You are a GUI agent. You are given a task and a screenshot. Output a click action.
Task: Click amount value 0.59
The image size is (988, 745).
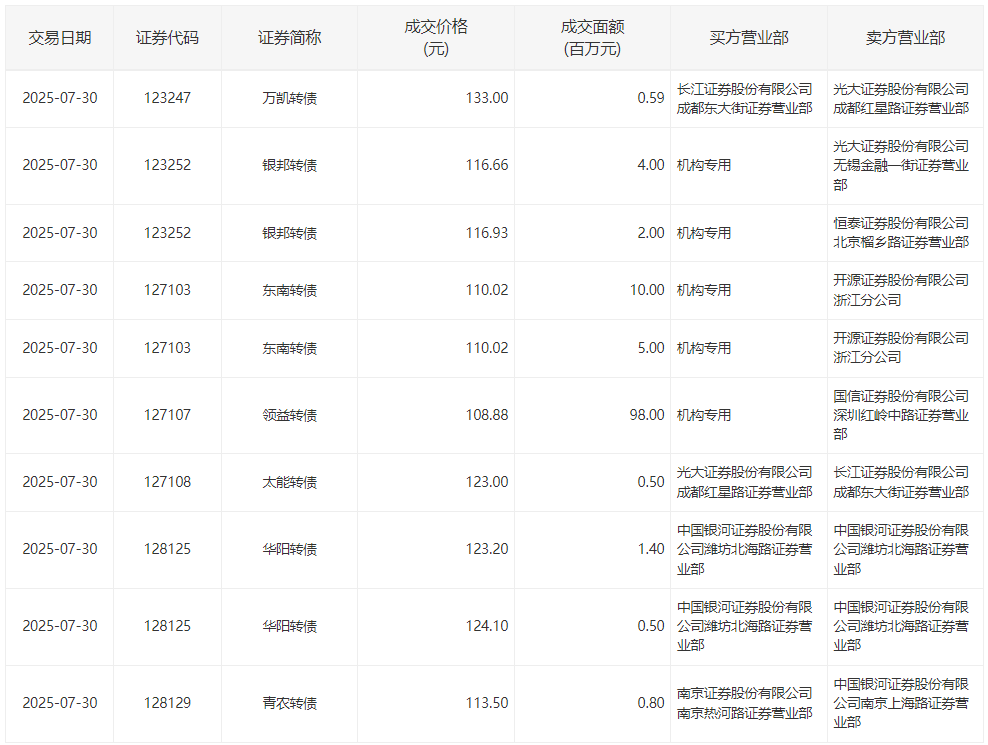(x=650, y=98)
